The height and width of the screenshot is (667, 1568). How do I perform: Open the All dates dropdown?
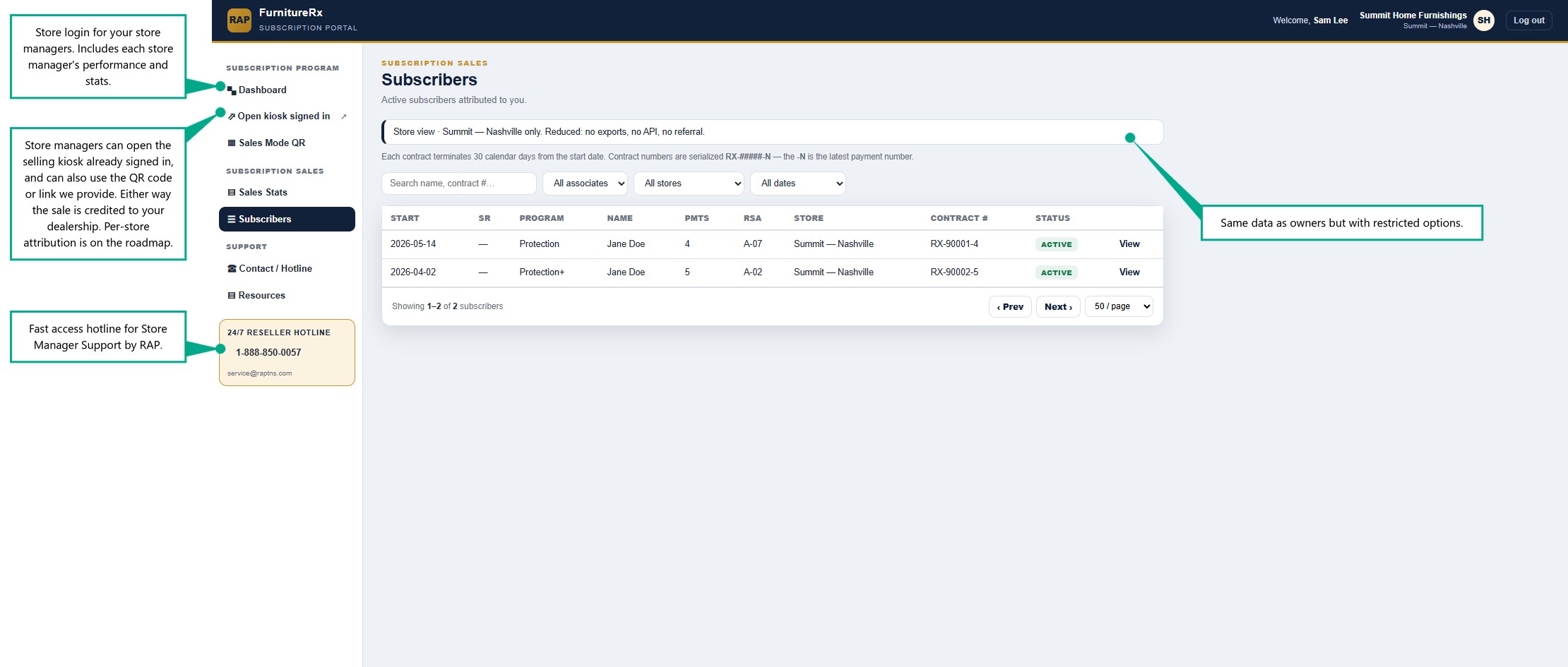[x=798, y=183]
